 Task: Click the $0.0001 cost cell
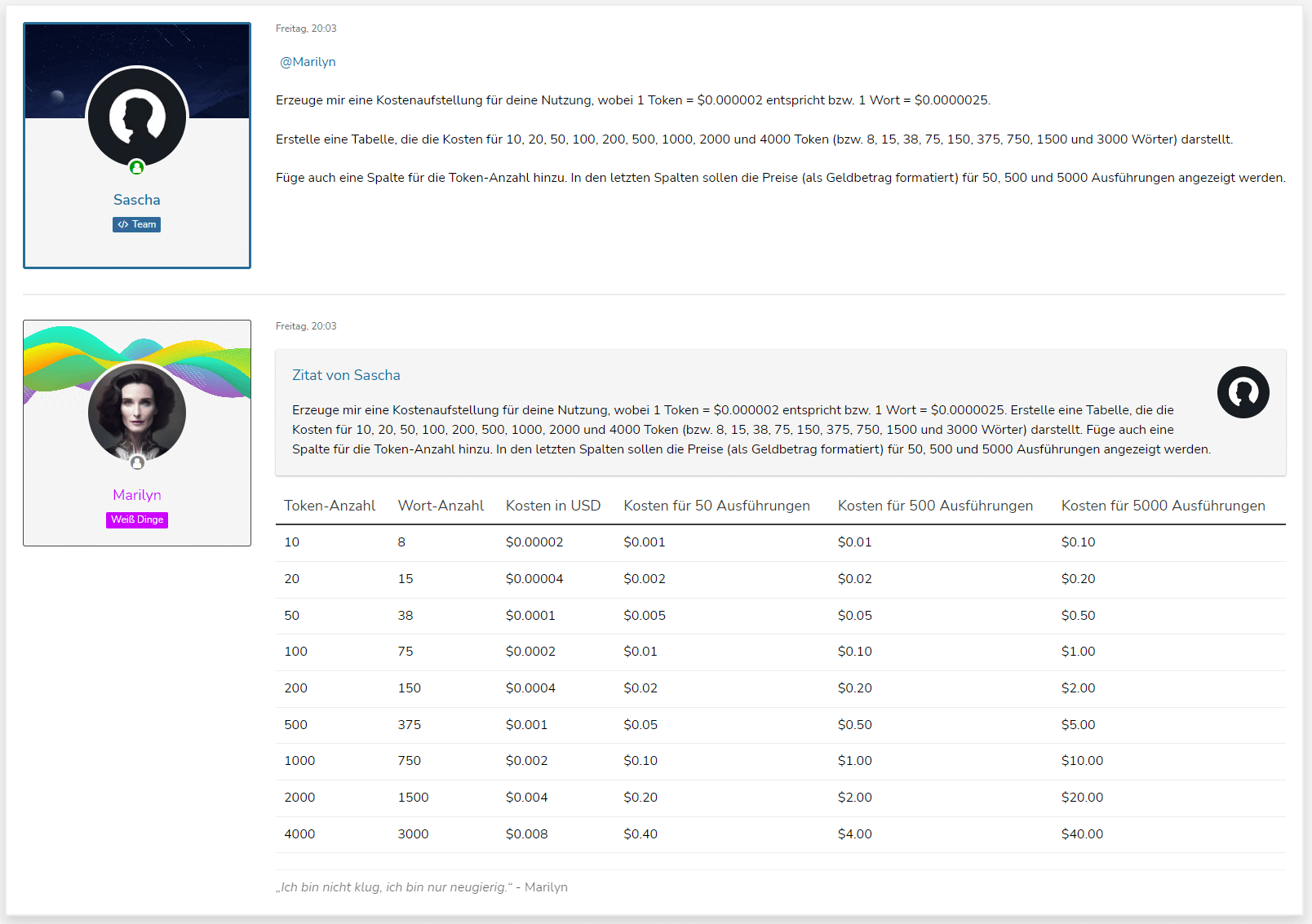click(530, 616)
